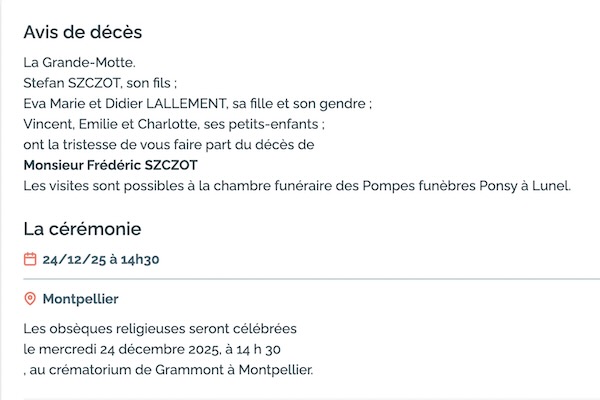The height and width of the screenshot is (400, 600).
Task: Click the location pin icon
Action: point(30,299)
